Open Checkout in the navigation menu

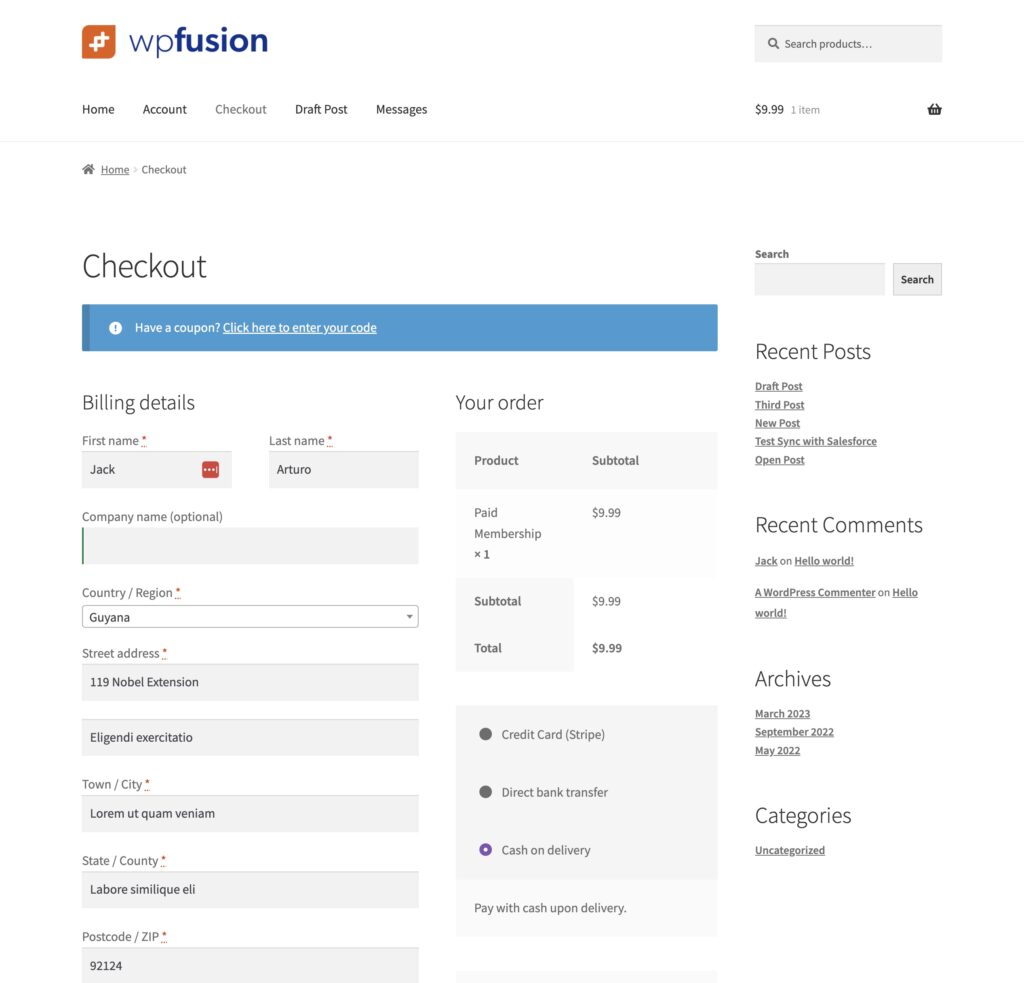tap(241, 109)
